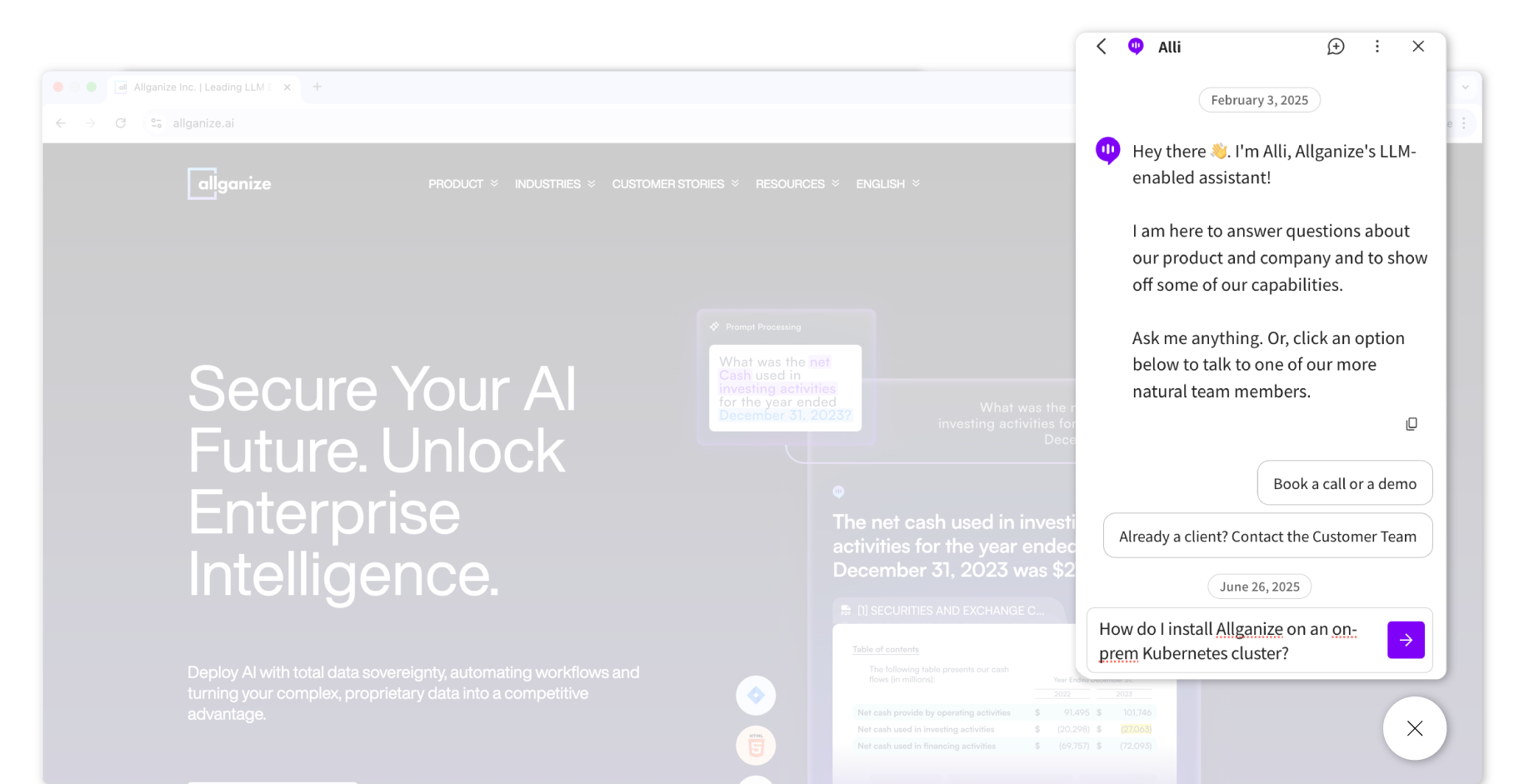Click browser back arrow button
The image size is (1524, 784).
tap(61, 123)
